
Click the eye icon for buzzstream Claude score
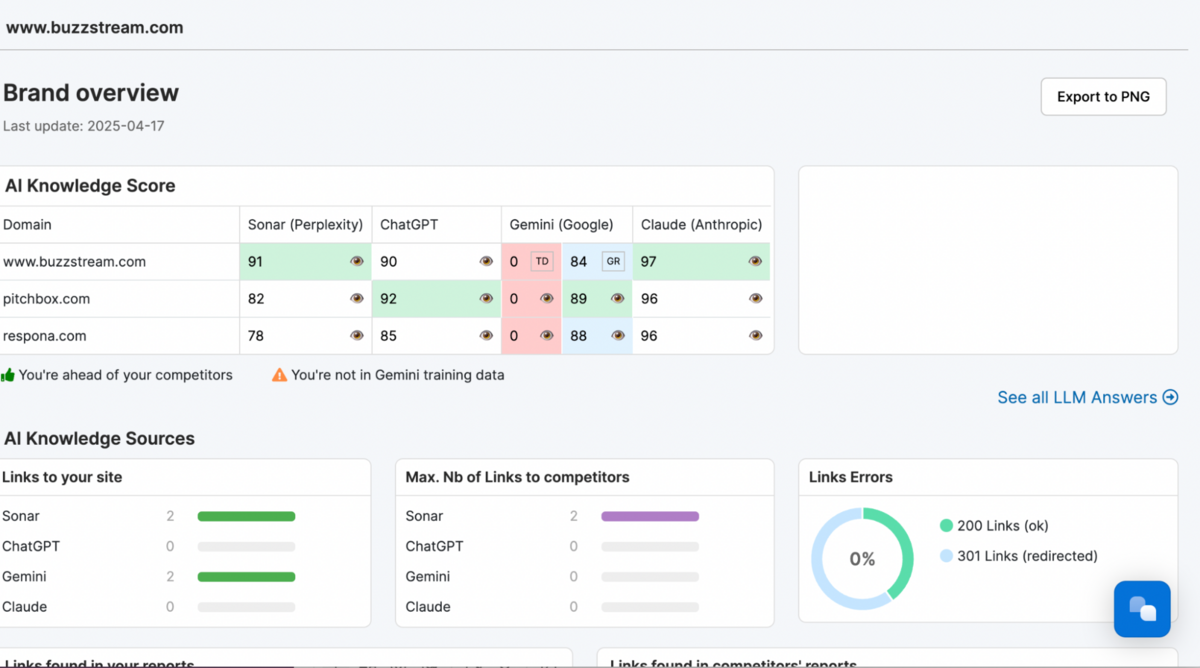(x=756, y=261)
